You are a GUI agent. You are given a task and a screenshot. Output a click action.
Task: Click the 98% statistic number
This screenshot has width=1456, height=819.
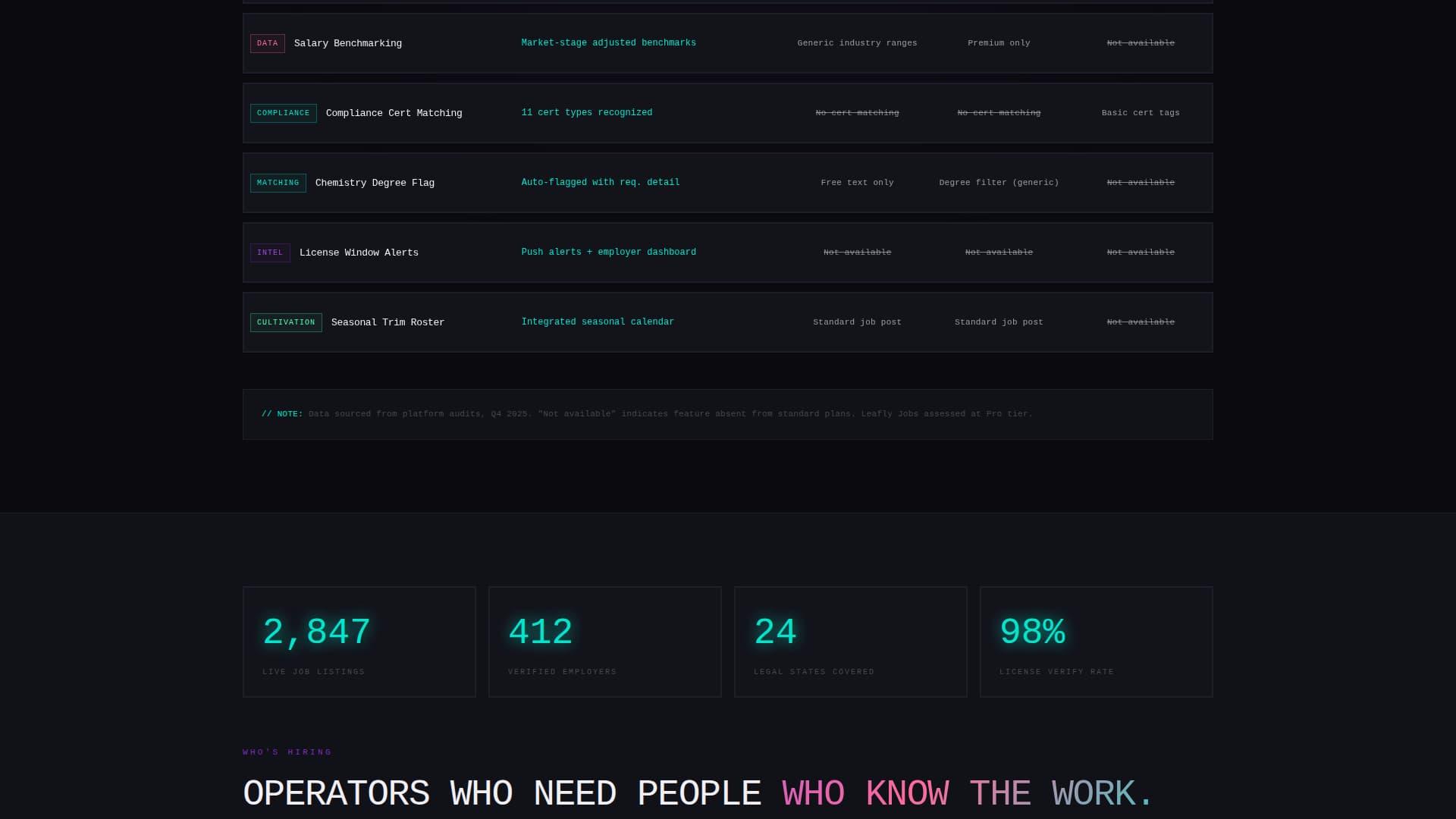pyautogui.click(x=1032, y=632)
